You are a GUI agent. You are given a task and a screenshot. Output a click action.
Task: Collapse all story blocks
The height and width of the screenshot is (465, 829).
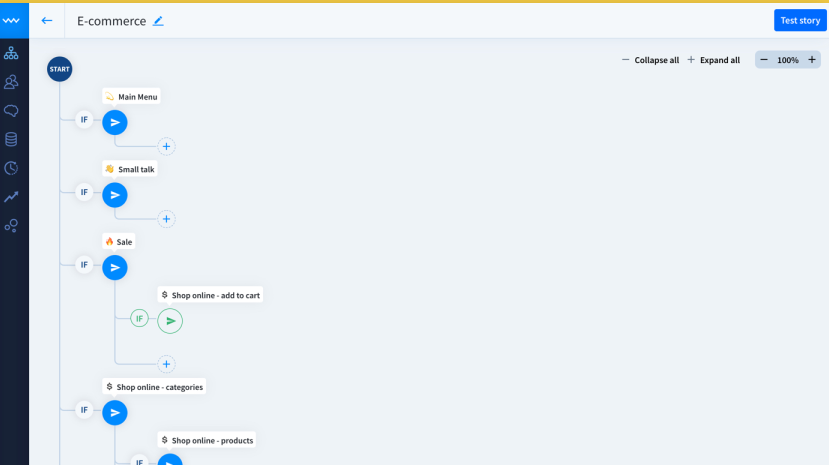(x=650, y=60)
